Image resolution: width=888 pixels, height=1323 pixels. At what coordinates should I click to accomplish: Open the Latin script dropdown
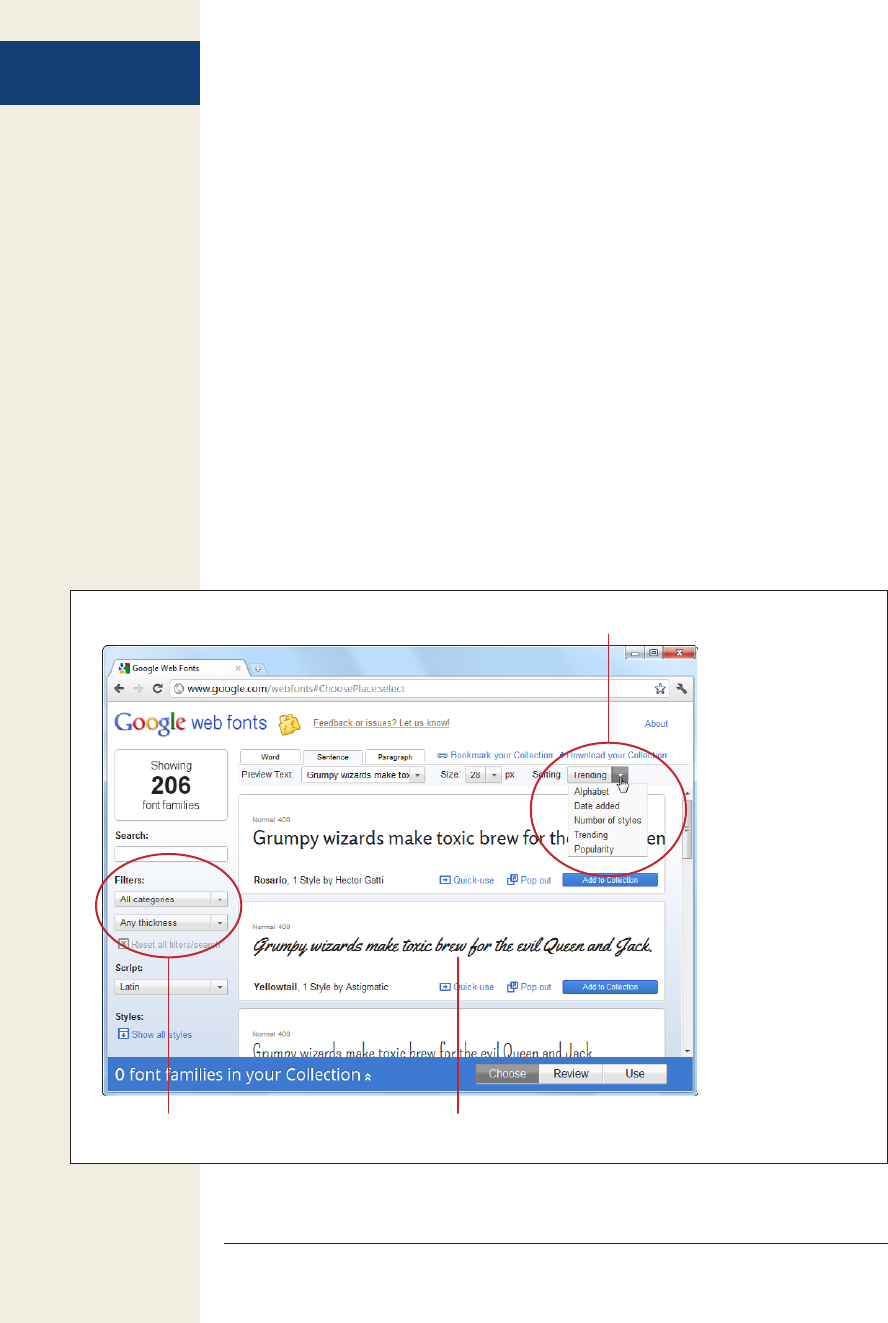[171, 986]
